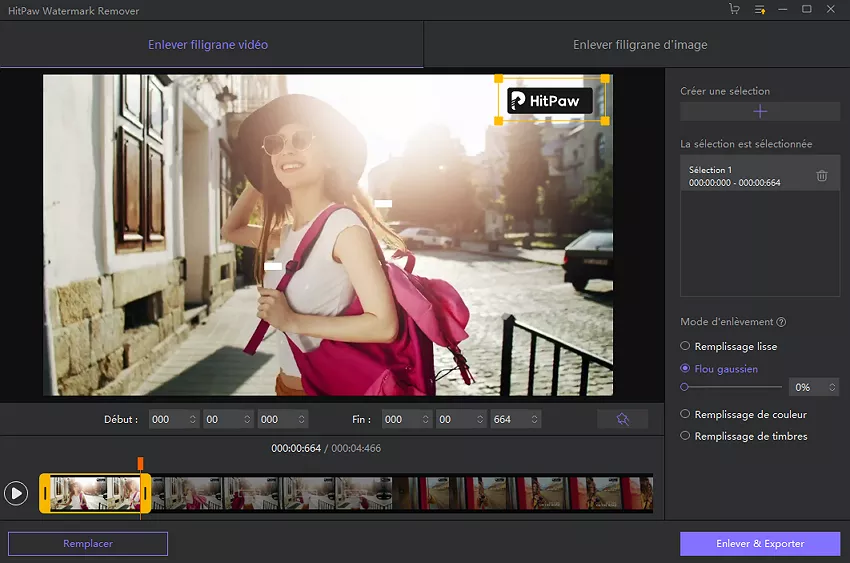Click top-left handle of watermark selection
Image resolution: width=850 pixels, height=563 pixels.
(x=498, y=79)
